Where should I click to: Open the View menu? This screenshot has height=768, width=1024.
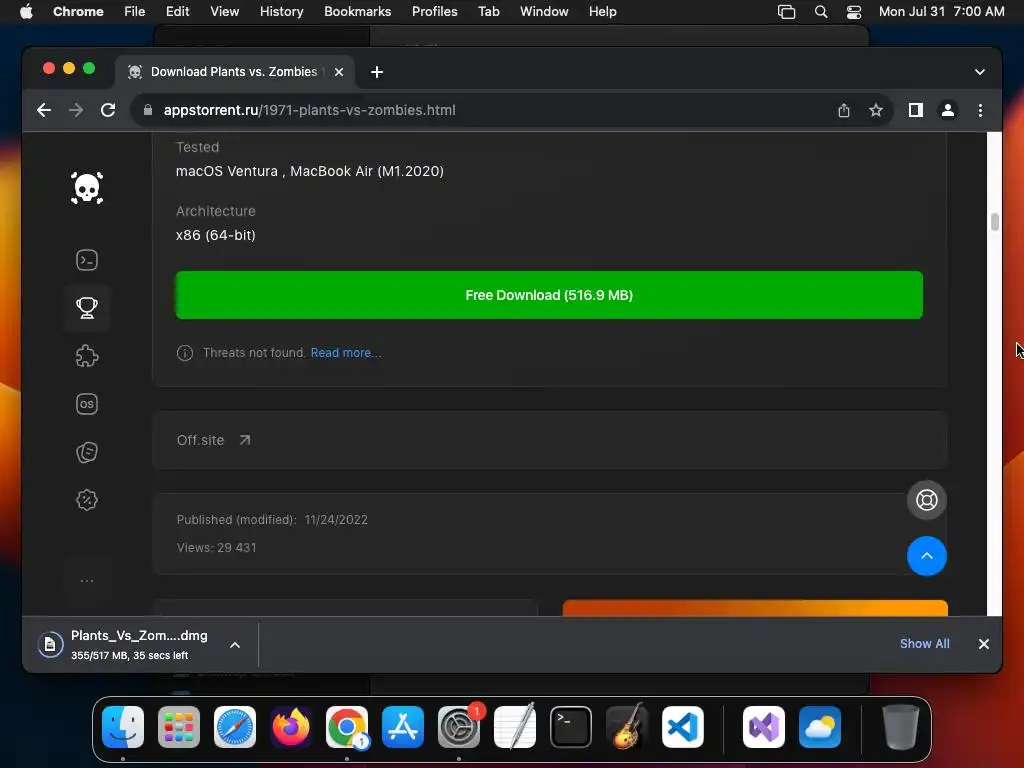coord(224,12)
